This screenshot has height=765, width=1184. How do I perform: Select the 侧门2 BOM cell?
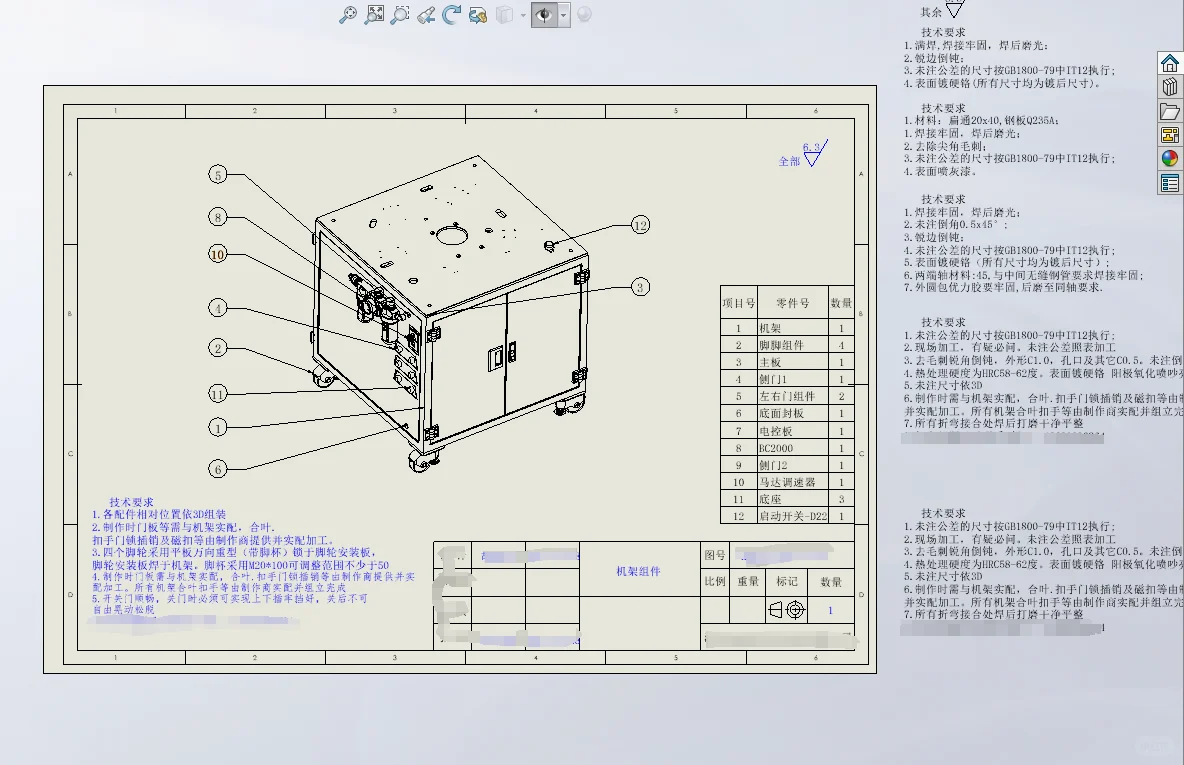793,465
